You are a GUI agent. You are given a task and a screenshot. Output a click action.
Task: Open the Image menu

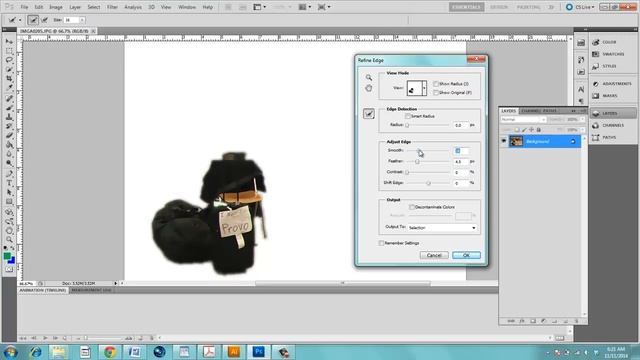(56, 7)
